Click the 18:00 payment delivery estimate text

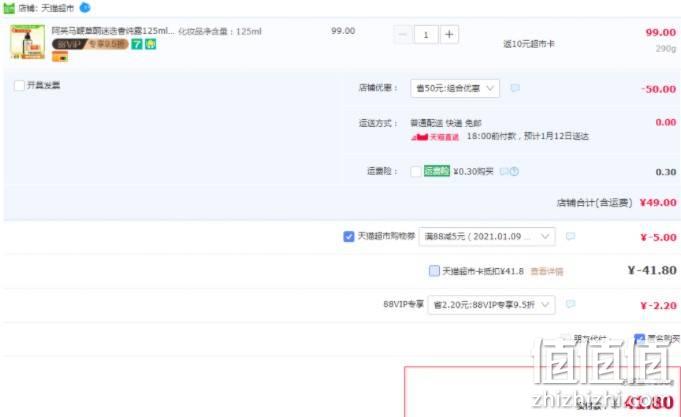(528, 136)
